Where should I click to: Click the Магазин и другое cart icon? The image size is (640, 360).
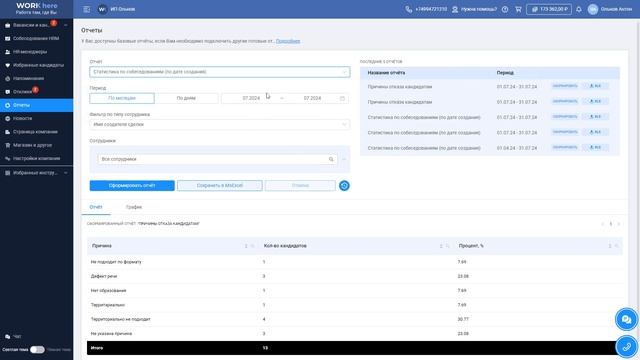[7, 145]
